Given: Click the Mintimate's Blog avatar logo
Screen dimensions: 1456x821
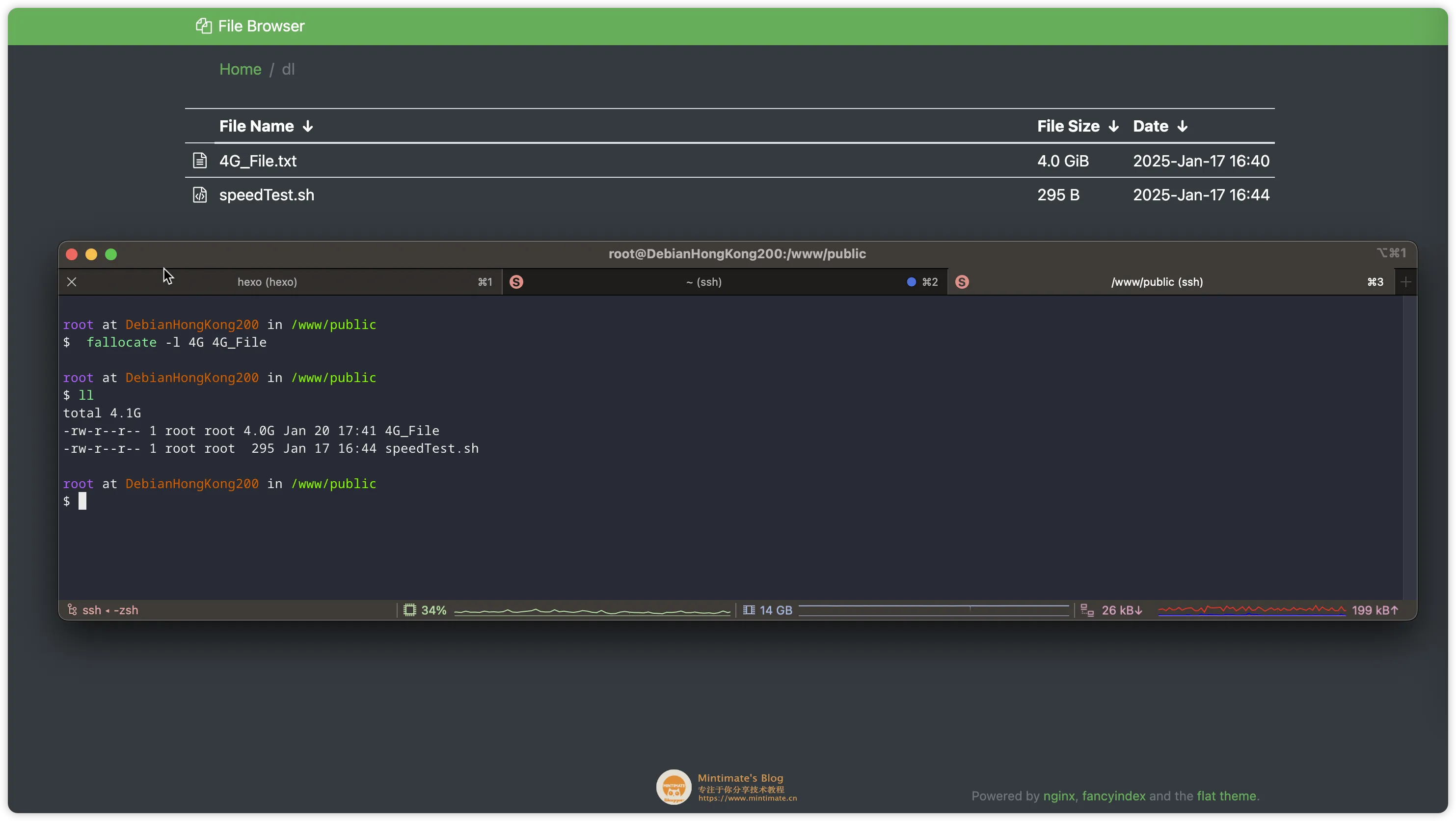Looking at the screenshot, I should [674, 787].
